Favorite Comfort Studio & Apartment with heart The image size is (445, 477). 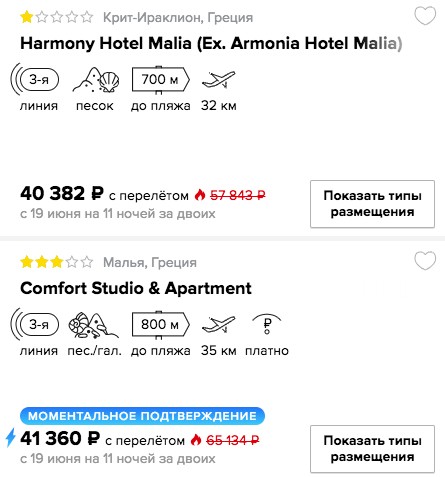(425, 261)
